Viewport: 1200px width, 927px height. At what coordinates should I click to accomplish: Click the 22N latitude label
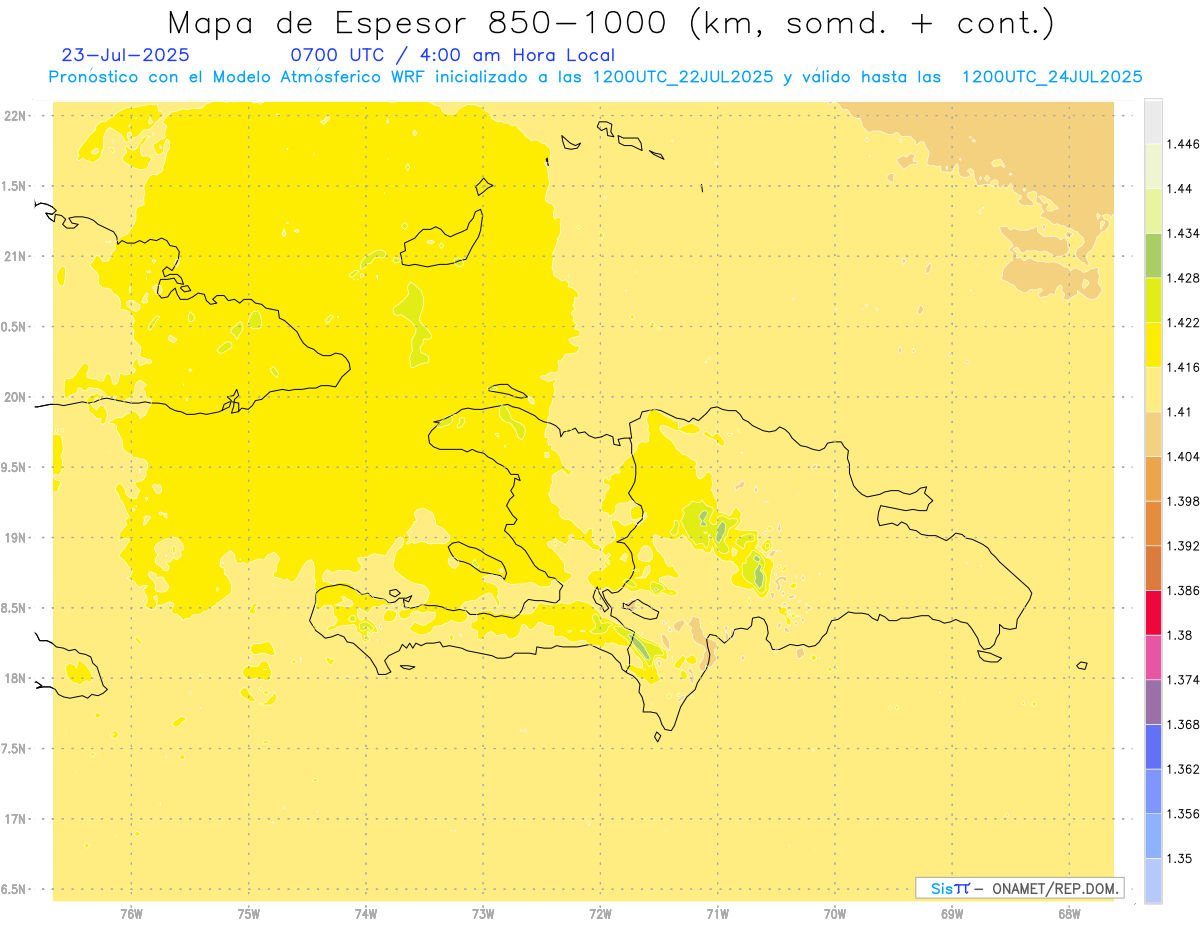click(14, 115)
